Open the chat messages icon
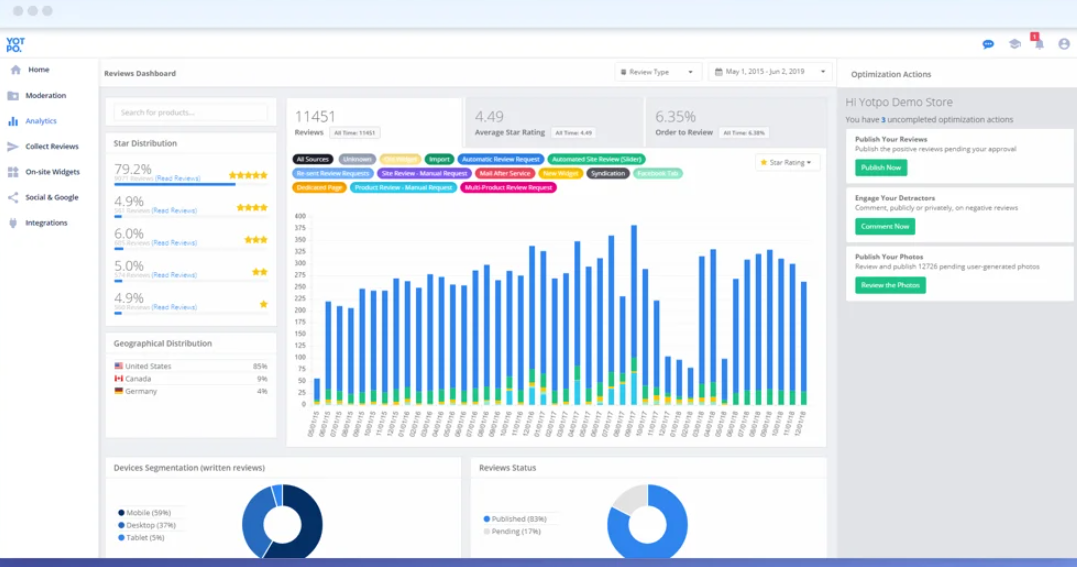This screenshot has width=1077, height=567. 988,44
